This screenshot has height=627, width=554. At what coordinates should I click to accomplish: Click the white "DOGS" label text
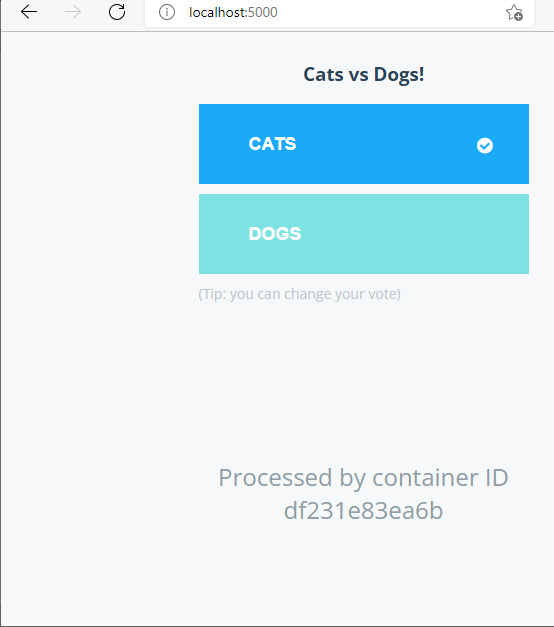[275, 234]
